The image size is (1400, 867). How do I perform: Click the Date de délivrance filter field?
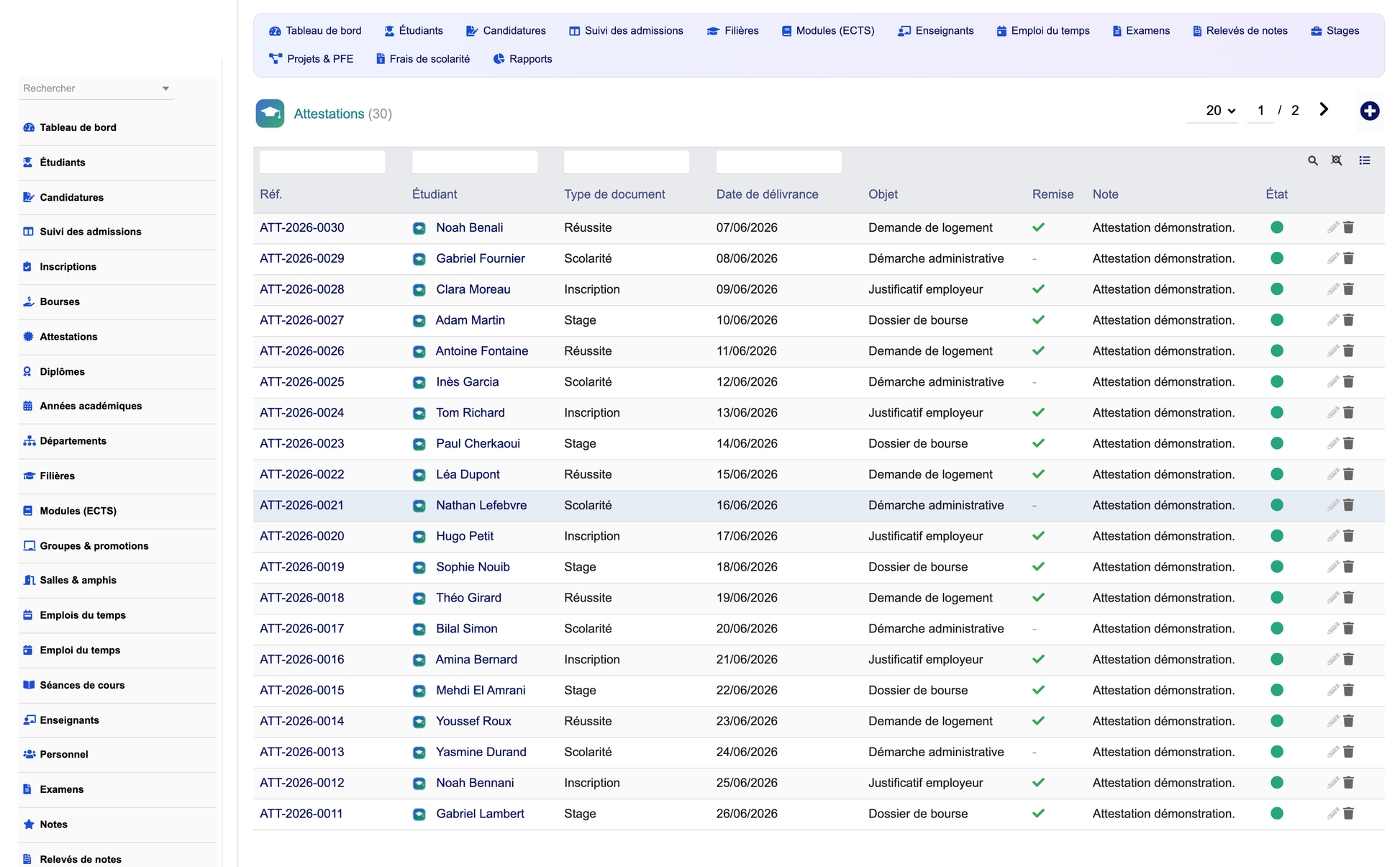779,162
